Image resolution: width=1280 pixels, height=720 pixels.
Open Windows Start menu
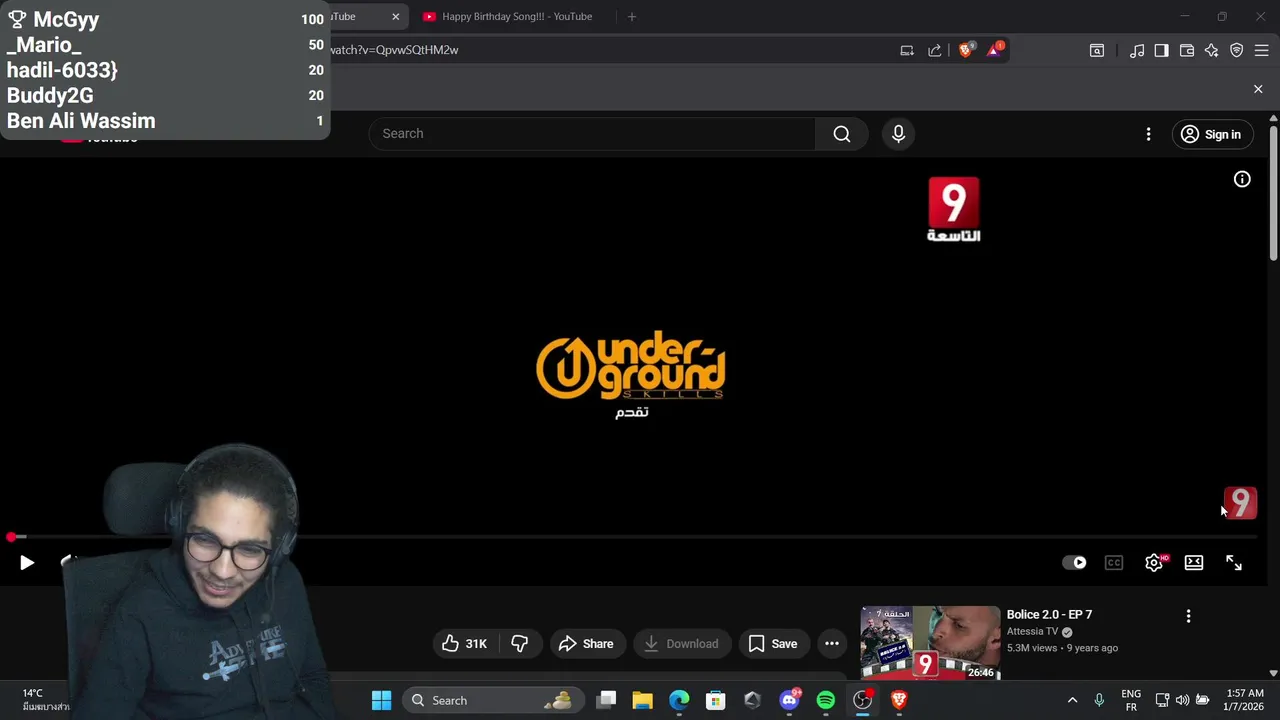click(382, 700)
